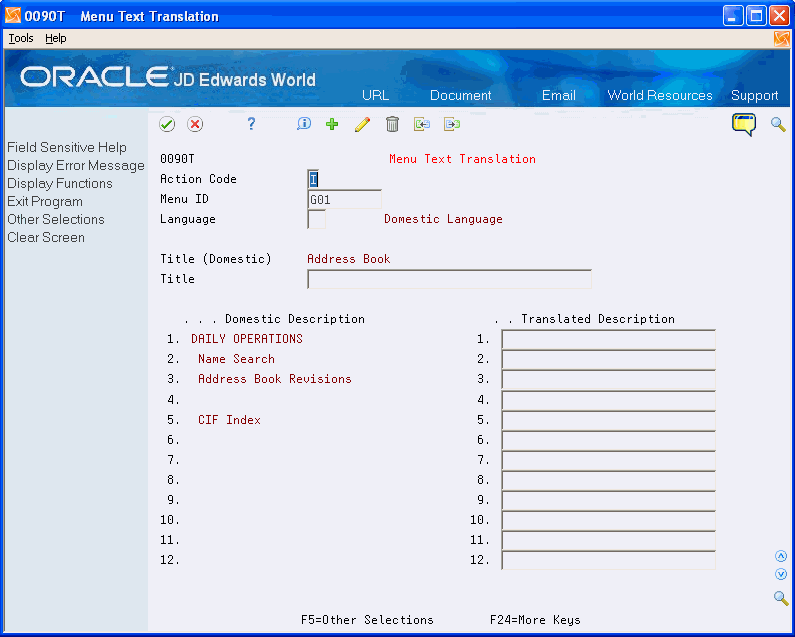Click the magnifier icon at top right
Screen dimensions: 795x637
(778, 124)
